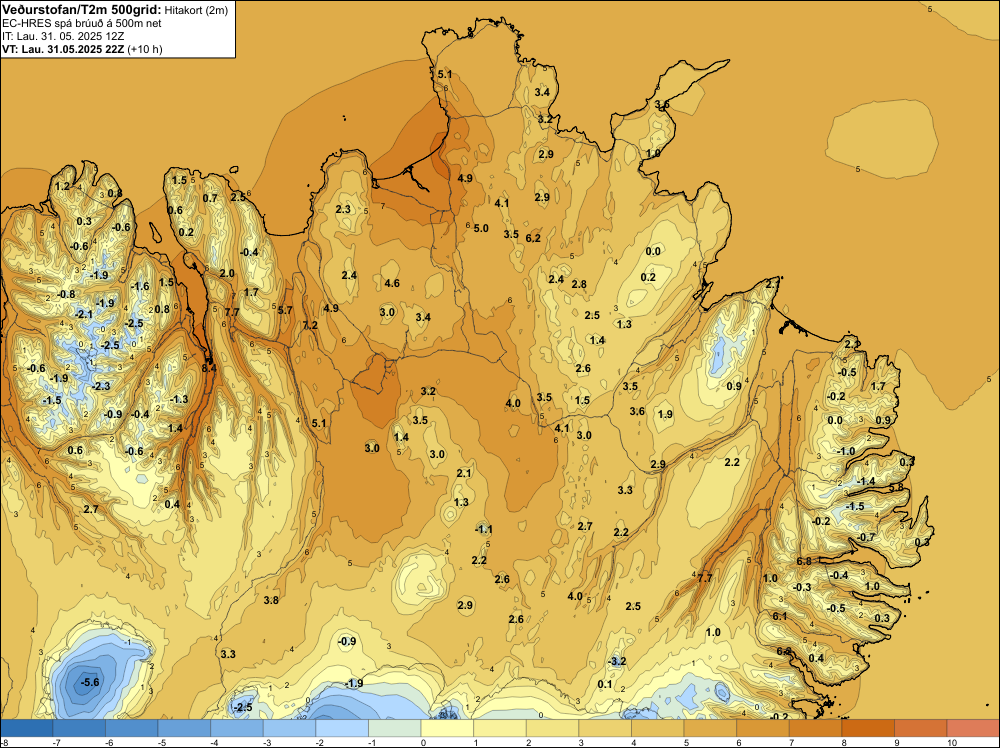Click the 'Veðurstofan/T2m 500grid:' title text
Image resolution: width=1000 pixels, height=748 pixels.
tap(82, 9)
